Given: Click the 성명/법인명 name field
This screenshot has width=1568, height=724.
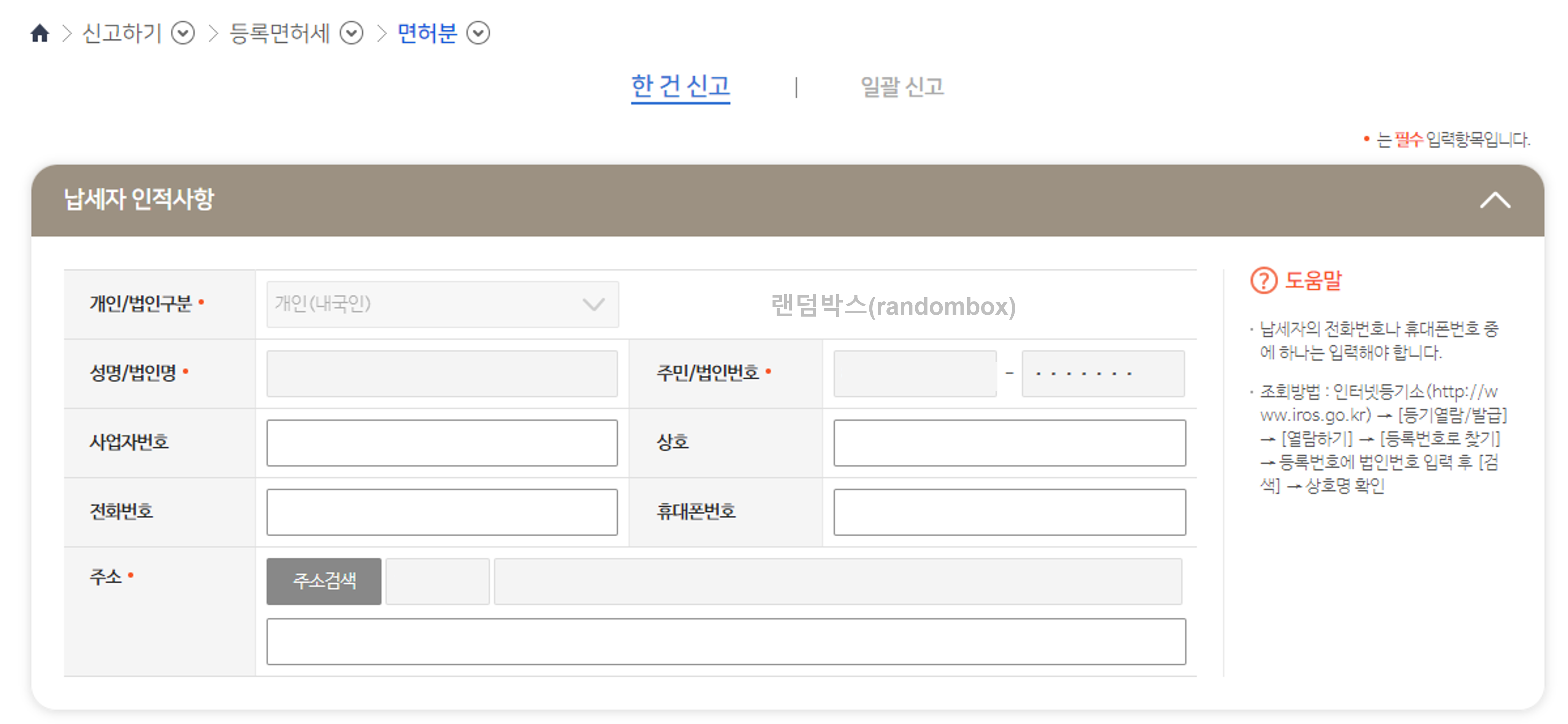Looking at the screenshot, I should click(x=442, y=373).
